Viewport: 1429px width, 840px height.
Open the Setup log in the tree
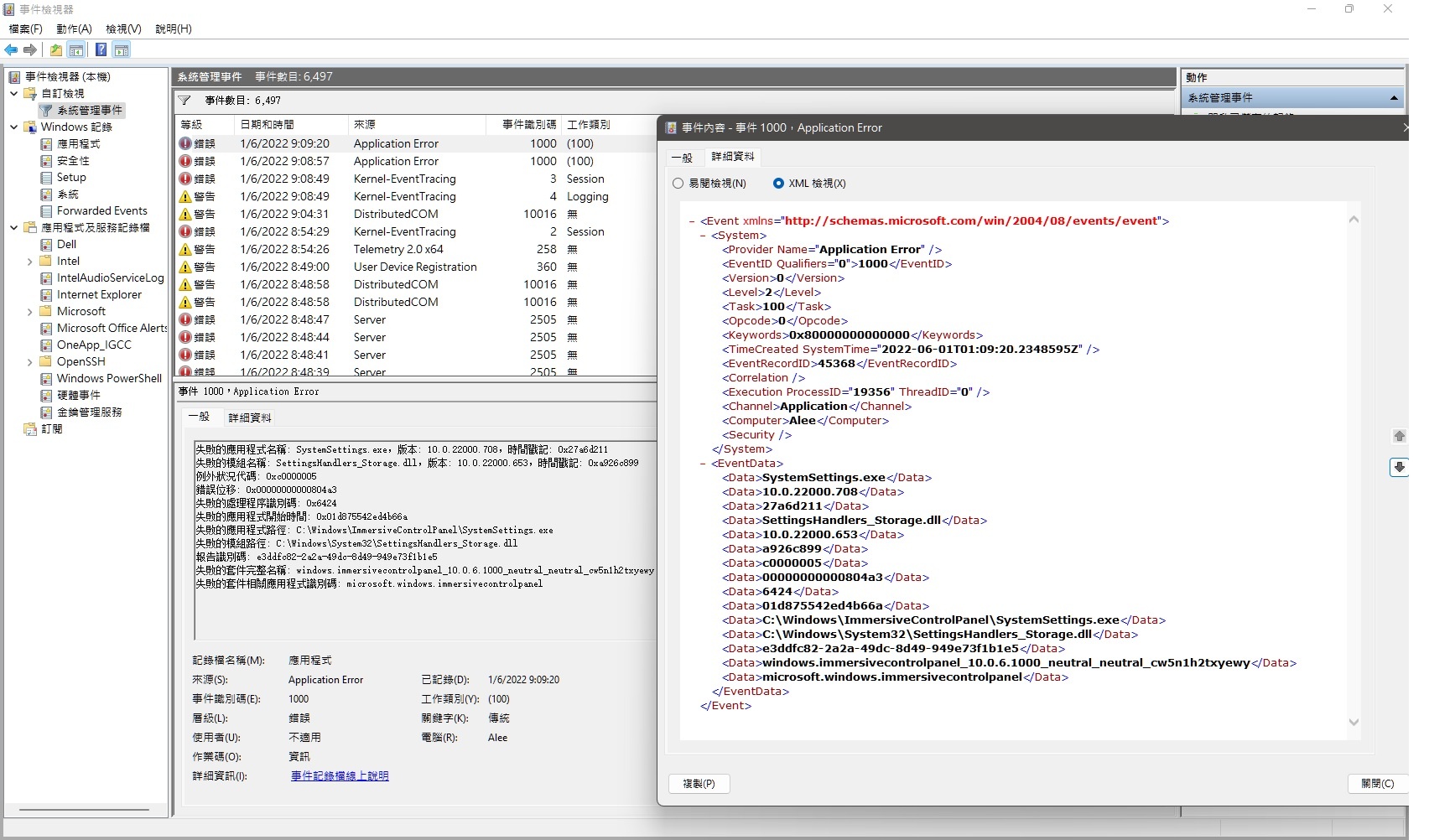coord(71,178)
